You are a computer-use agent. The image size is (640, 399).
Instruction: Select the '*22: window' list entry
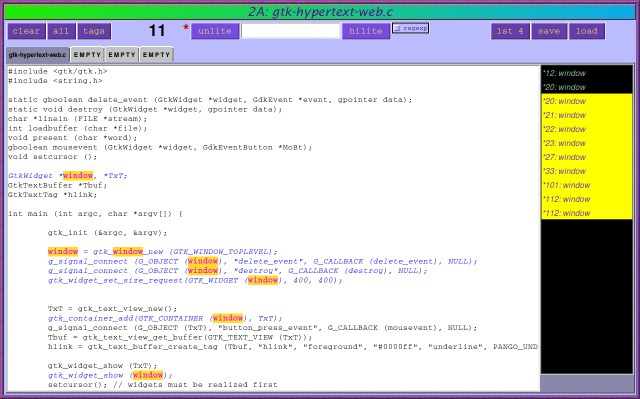587,129
